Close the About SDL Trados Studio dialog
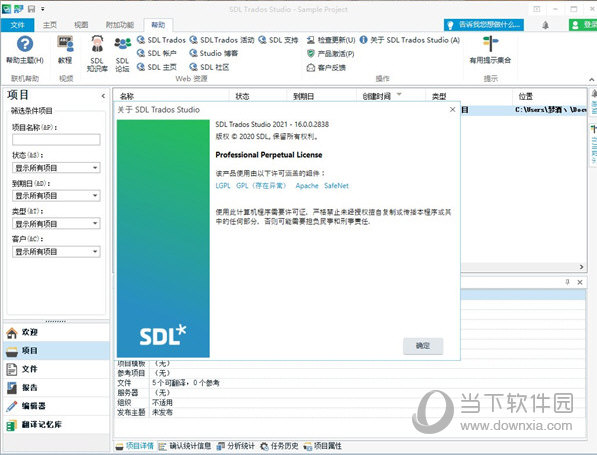The height and width of the screenshot is (455, 597). (x=452, y=110)
